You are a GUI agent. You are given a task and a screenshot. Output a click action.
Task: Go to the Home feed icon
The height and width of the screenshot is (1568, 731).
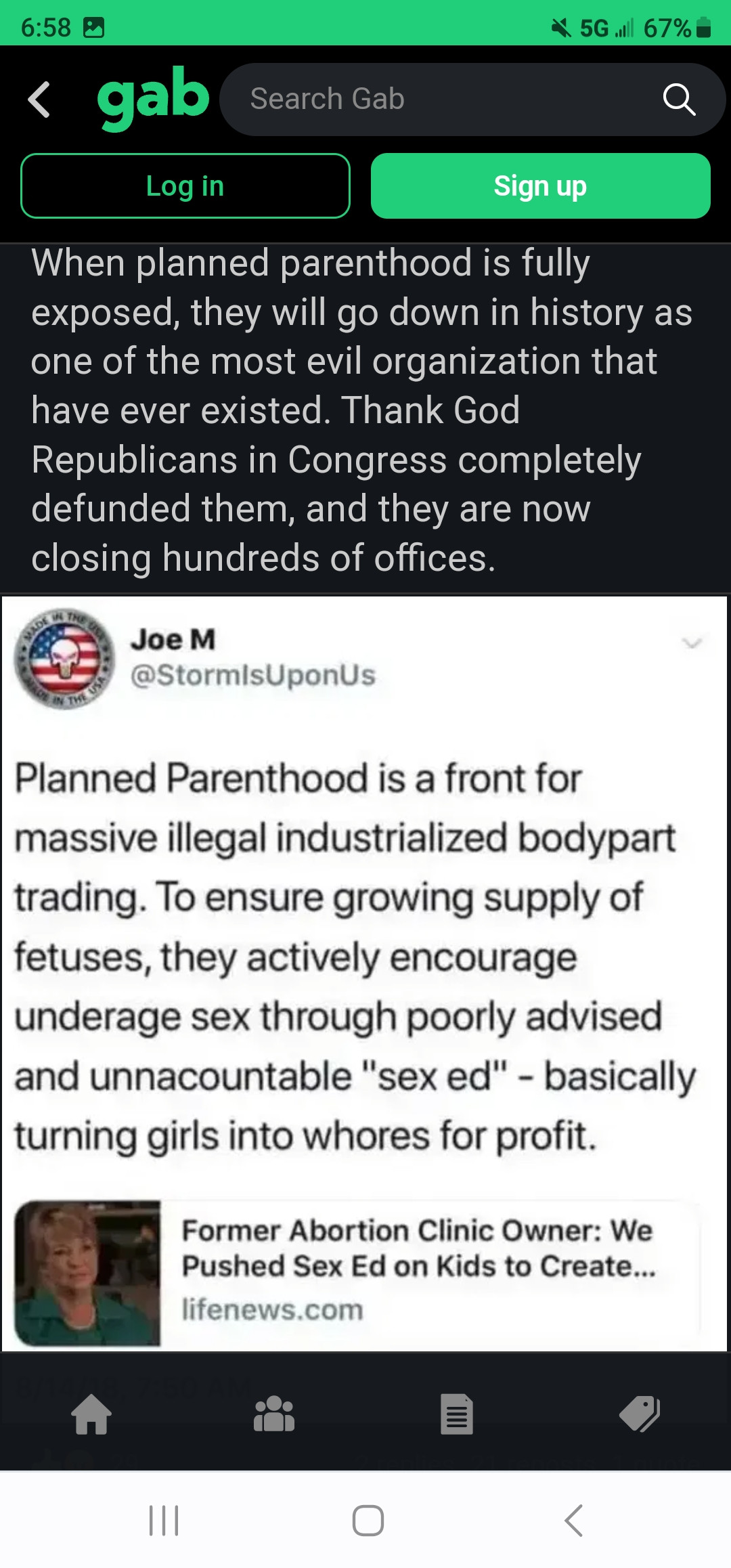(91, 1414)
